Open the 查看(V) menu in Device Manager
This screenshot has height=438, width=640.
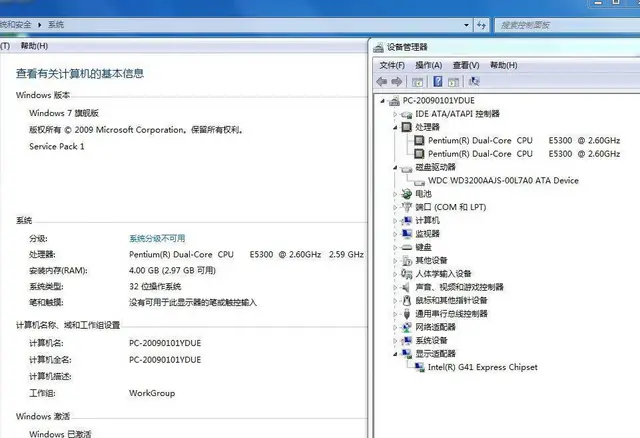point(466,65)
